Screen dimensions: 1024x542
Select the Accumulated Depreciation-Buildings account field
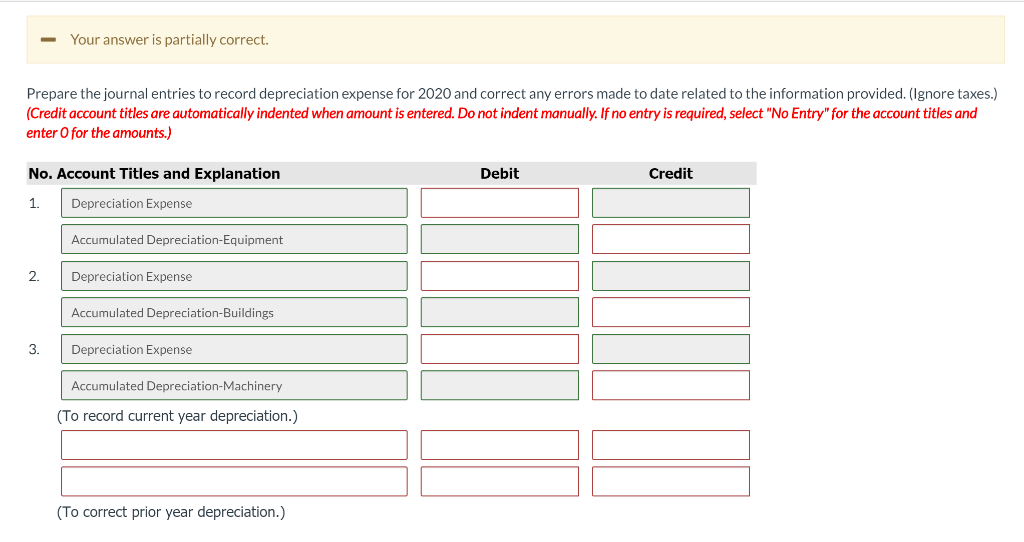coord(234,312)
